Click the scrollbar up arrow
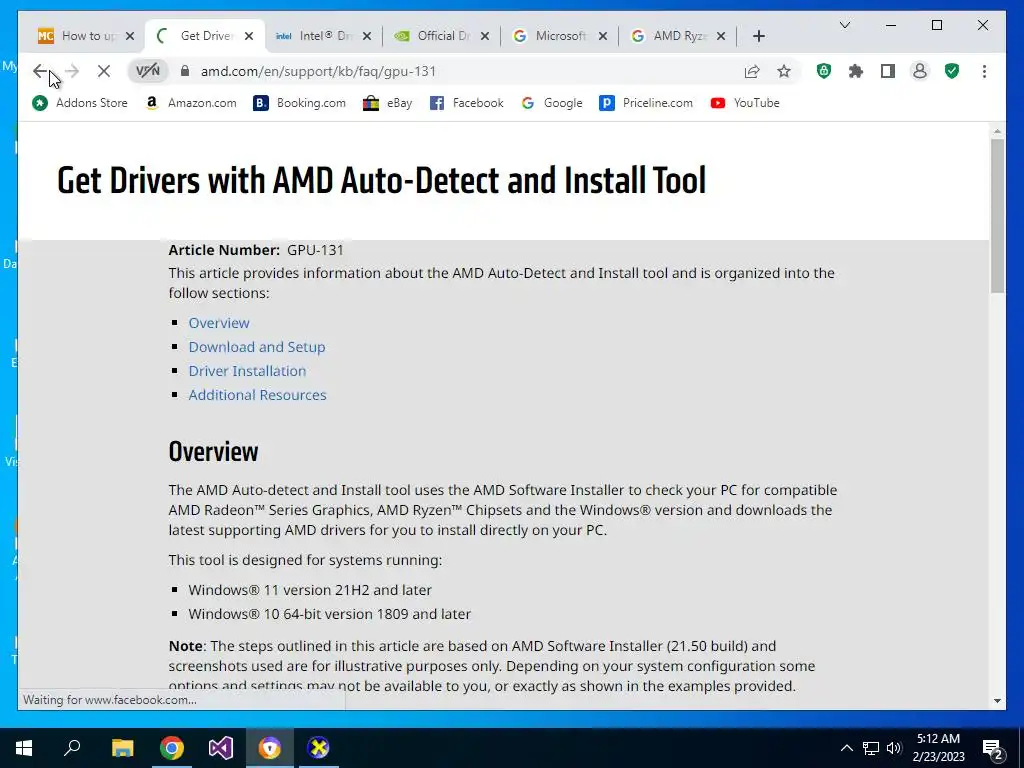The width and height of the screenshot is (1024, 768). [997, 131]
